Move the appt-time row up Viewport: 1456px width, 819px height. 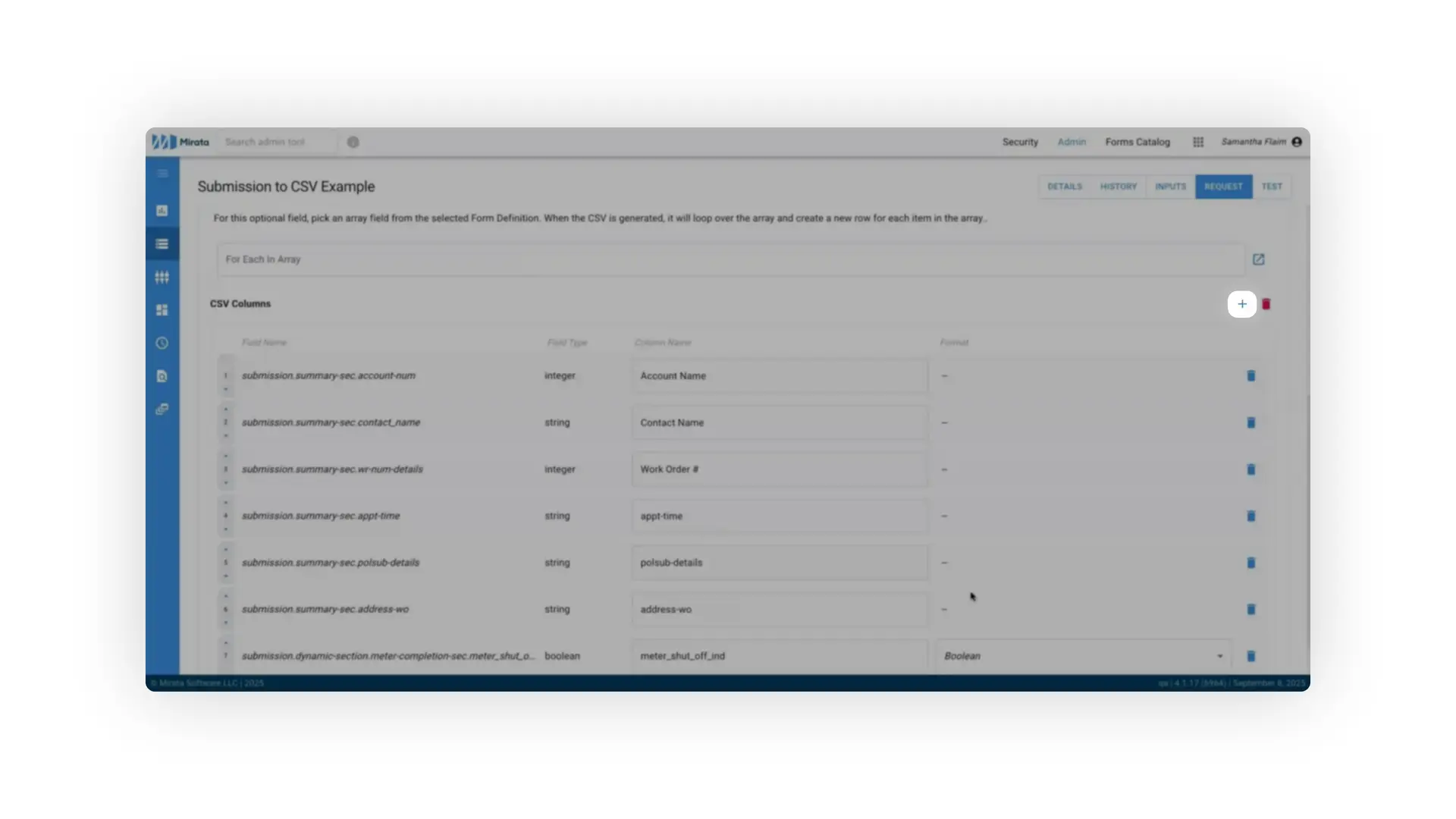click(x=226, y=501)
